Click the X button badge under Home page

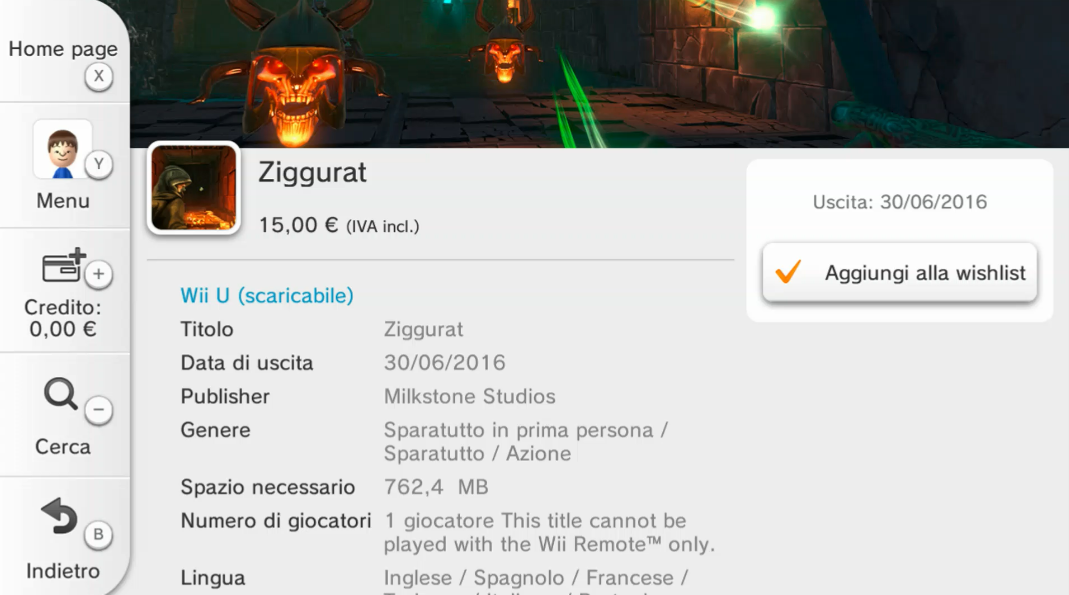click(x=99, y=76)
